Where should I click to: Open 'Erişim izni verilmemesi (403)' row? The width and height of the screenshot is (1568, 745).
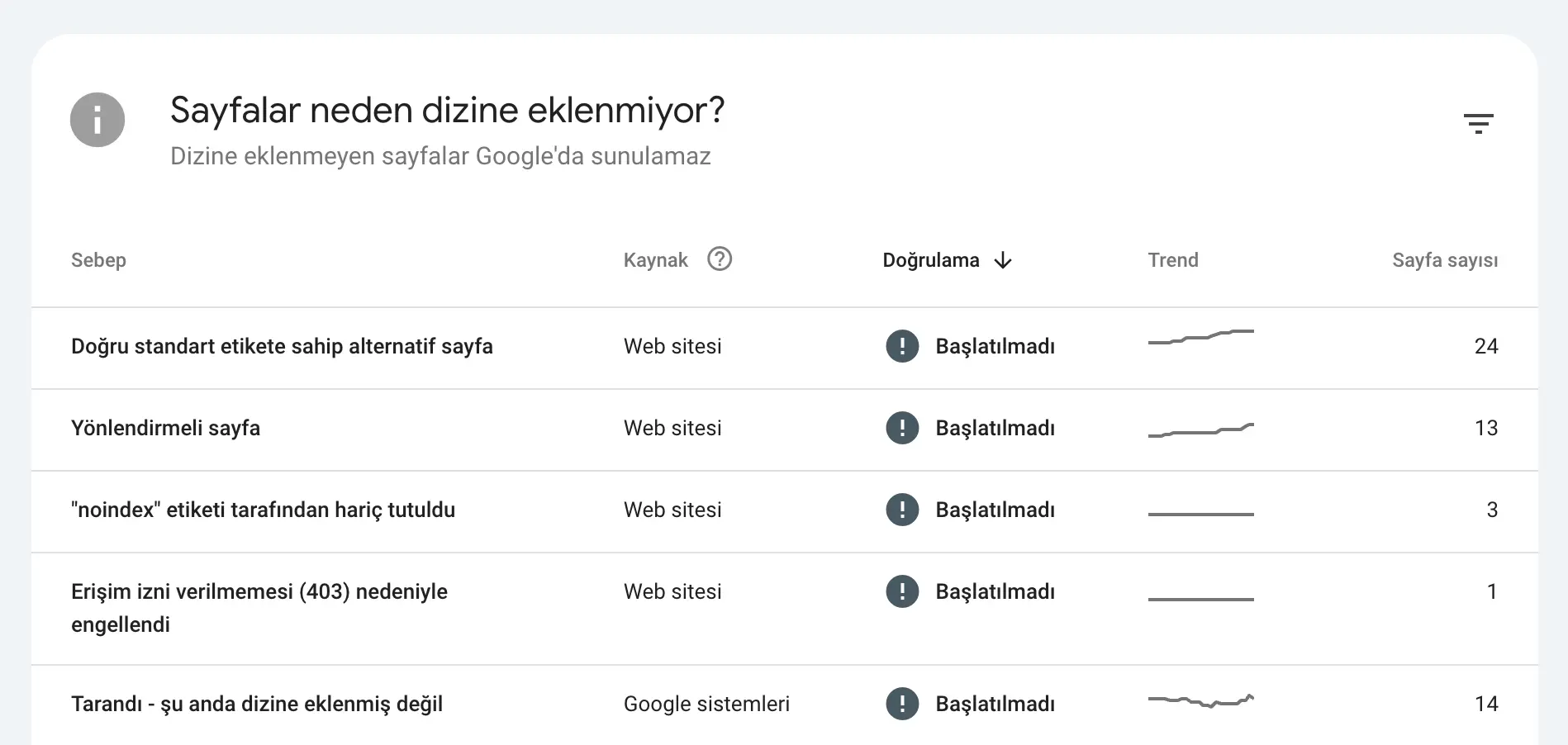click(785, 609)
